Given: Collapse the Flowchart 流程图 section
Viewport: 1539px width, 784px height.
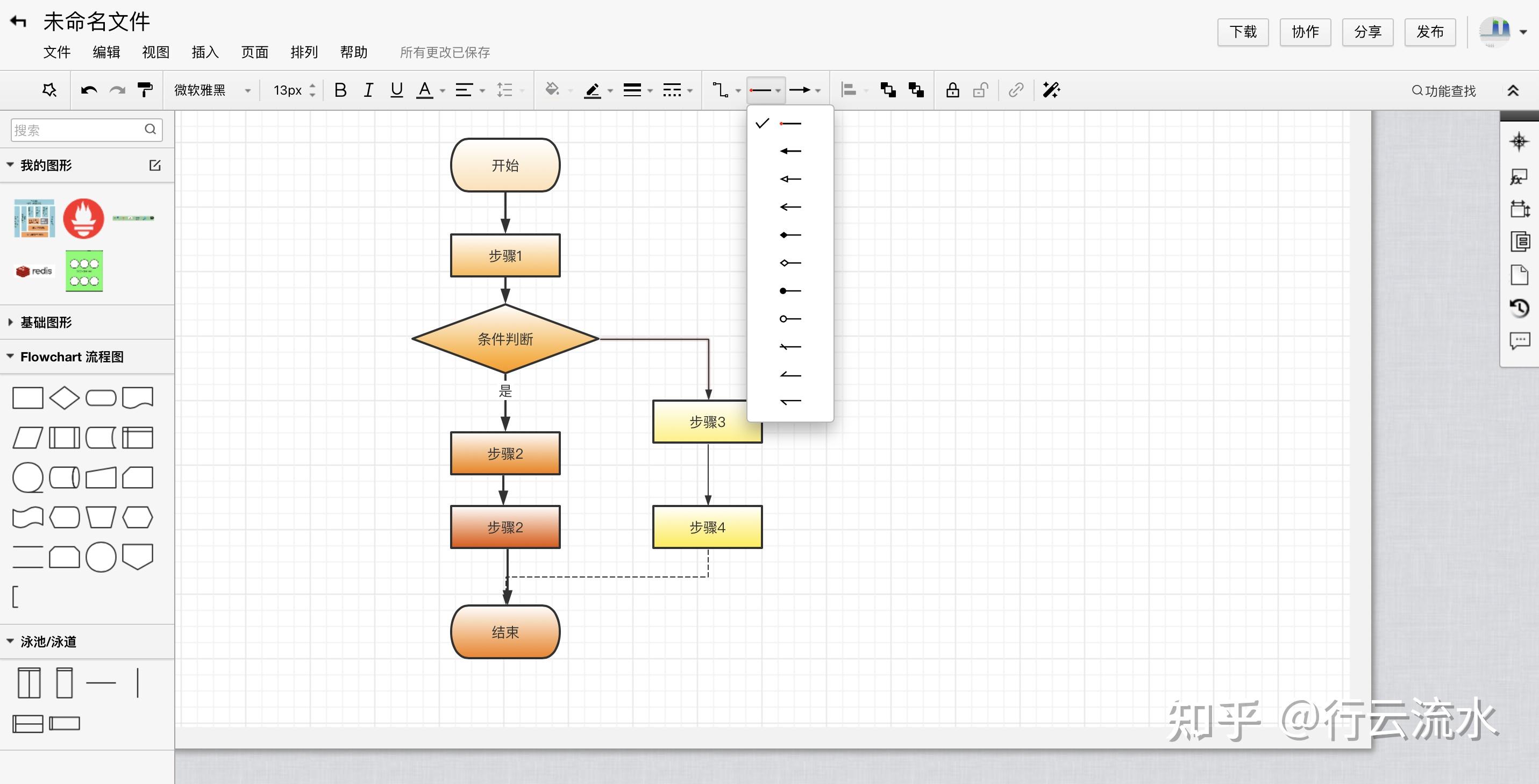Looking at the screenshot, I should pyautogui.click(x=72, y=357).
